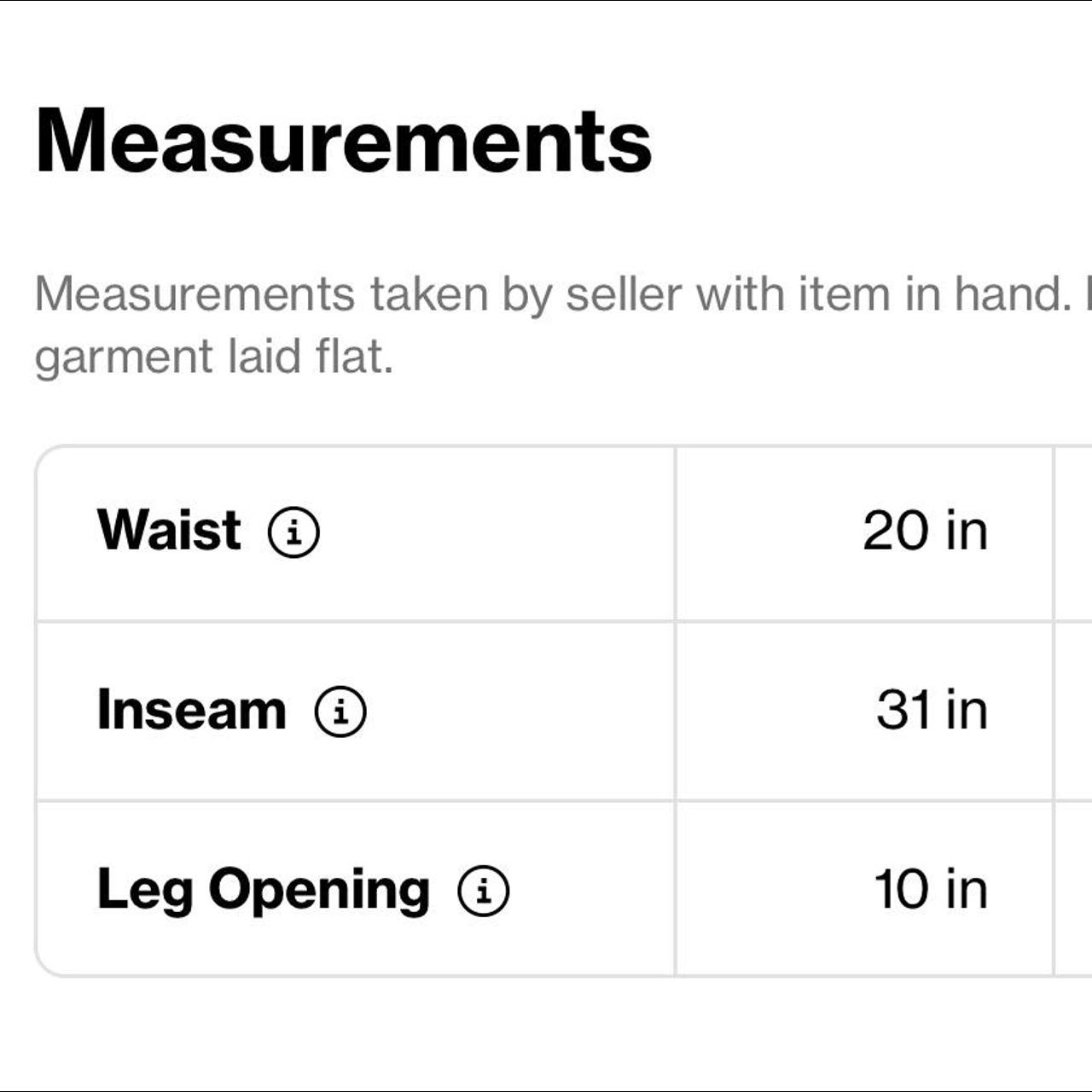This screenshot has width=1092, height=1092.
Task: Open the Inseam info tooltip icon
Action: (x=340, y=712)
